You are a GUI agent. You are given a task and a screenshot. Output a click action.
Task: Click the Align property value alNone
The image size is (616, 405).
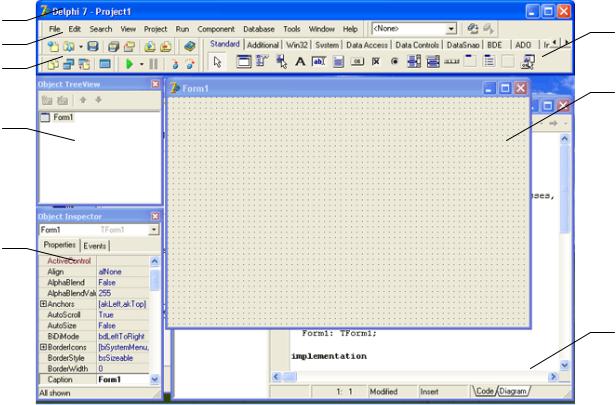pyautogui.click(x=123, y=271)
